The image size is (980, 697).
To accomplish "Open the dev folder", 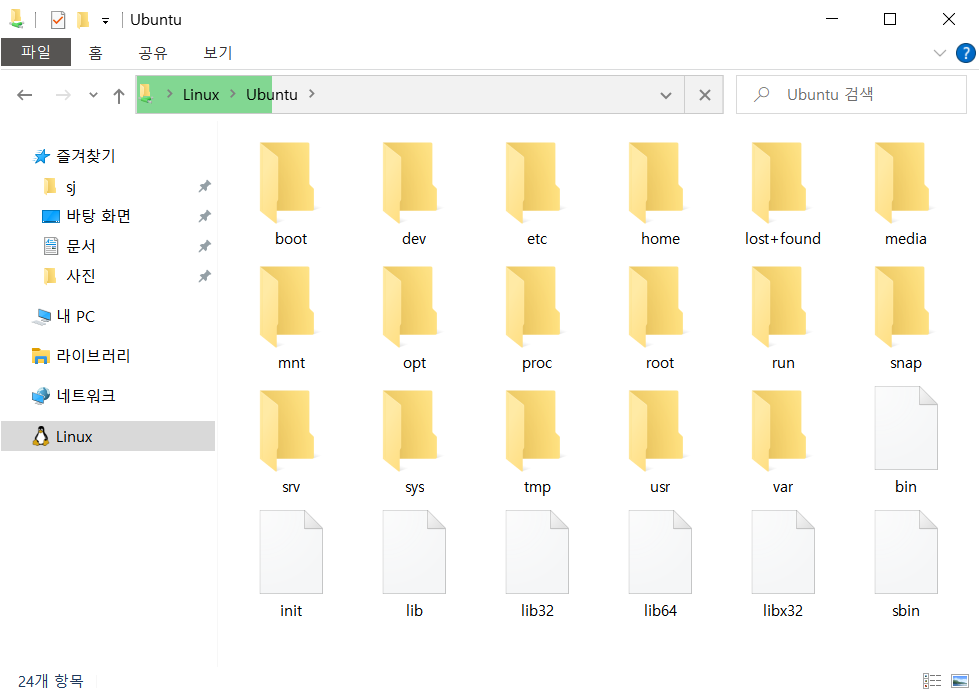I will [414, 194].
